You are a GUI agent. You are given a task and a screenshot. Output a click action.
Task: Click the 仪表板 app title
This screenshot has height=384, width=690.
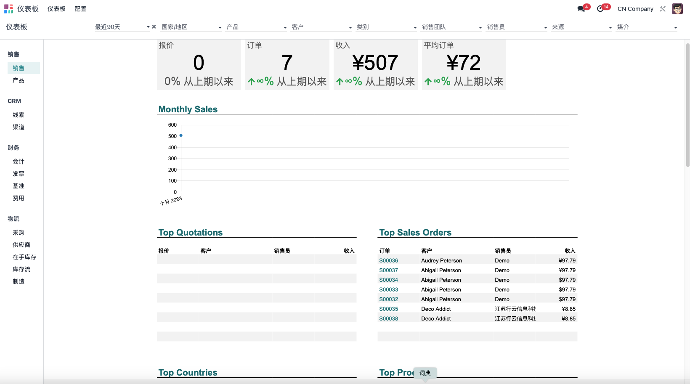click(28, 9)
